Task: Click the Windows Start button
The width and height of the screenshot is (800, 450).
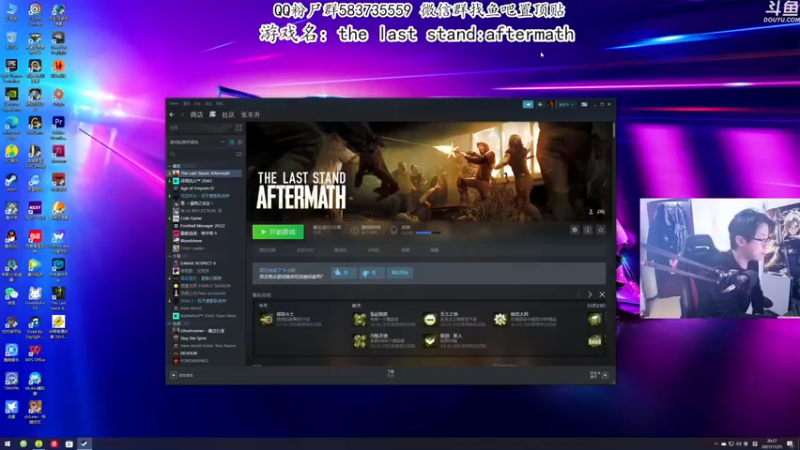Action: [x=7, y=444]
